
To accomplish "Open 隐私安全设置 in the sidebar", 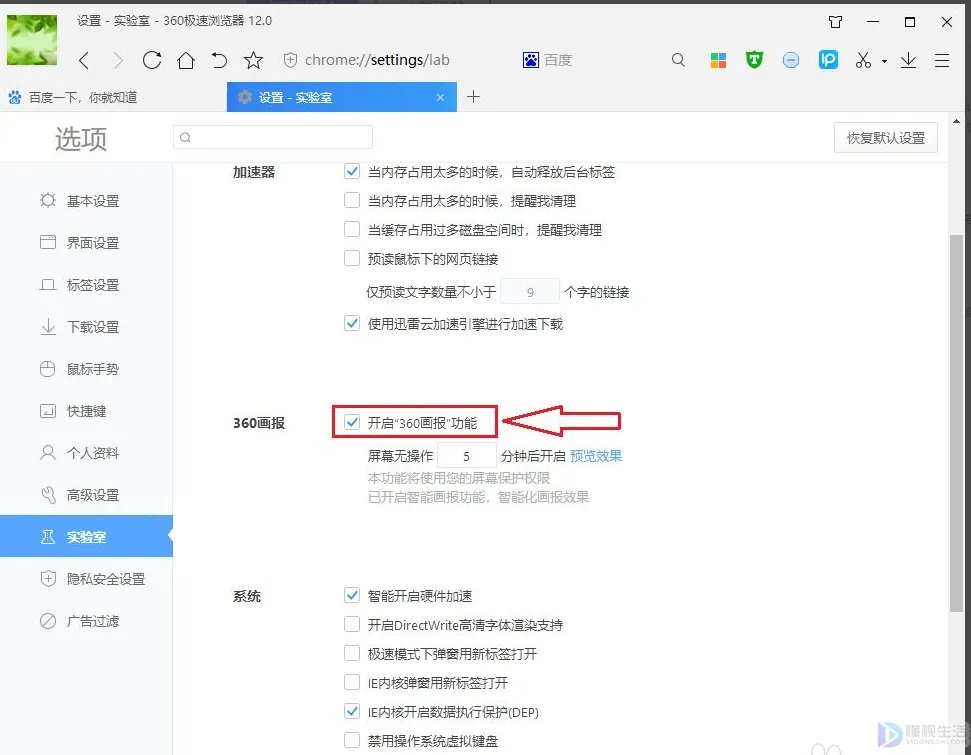I will 86,579.
